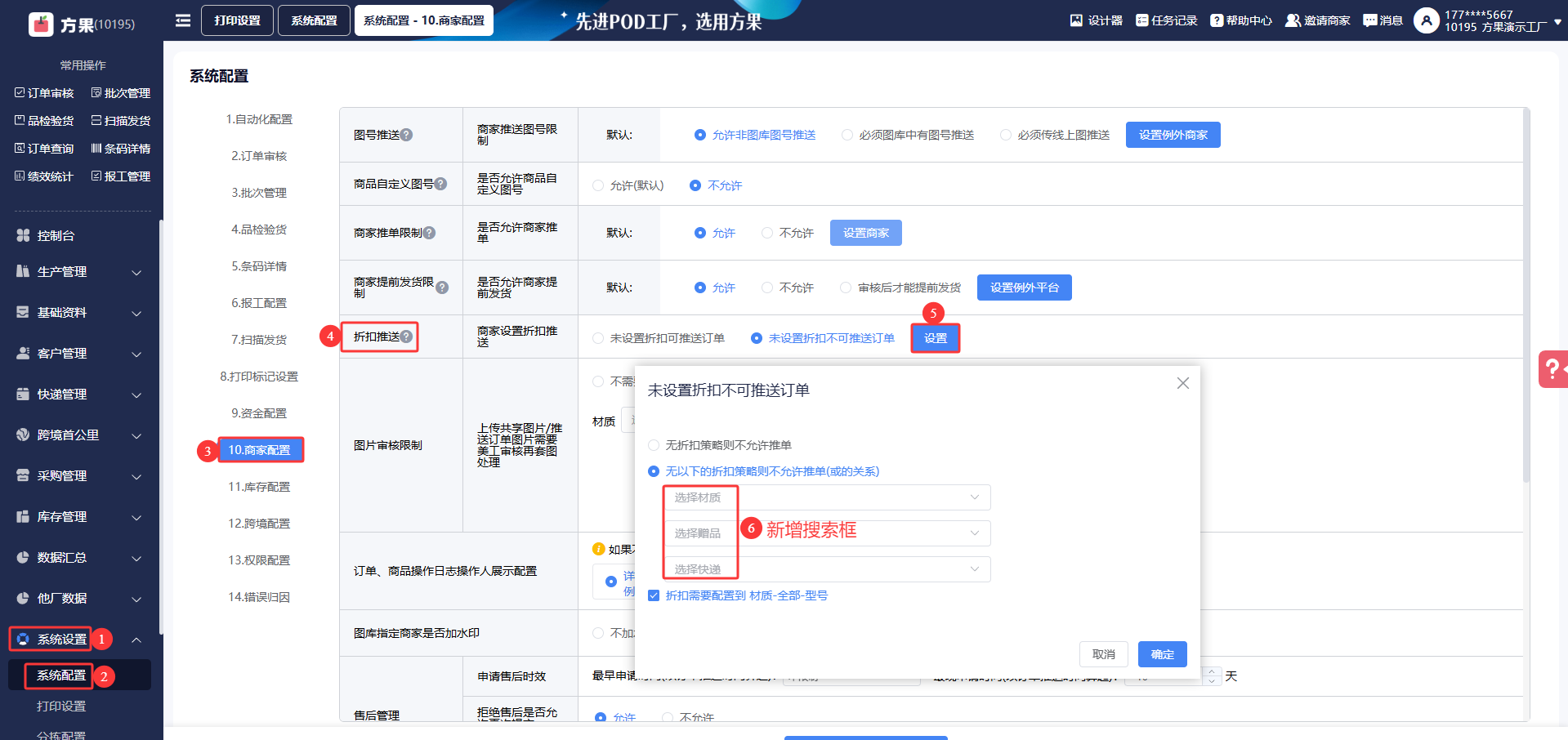1568x740 pixels.
Task: Select 无折扣策略则不允许推单 radio option
Action: [x=654, y=445]
